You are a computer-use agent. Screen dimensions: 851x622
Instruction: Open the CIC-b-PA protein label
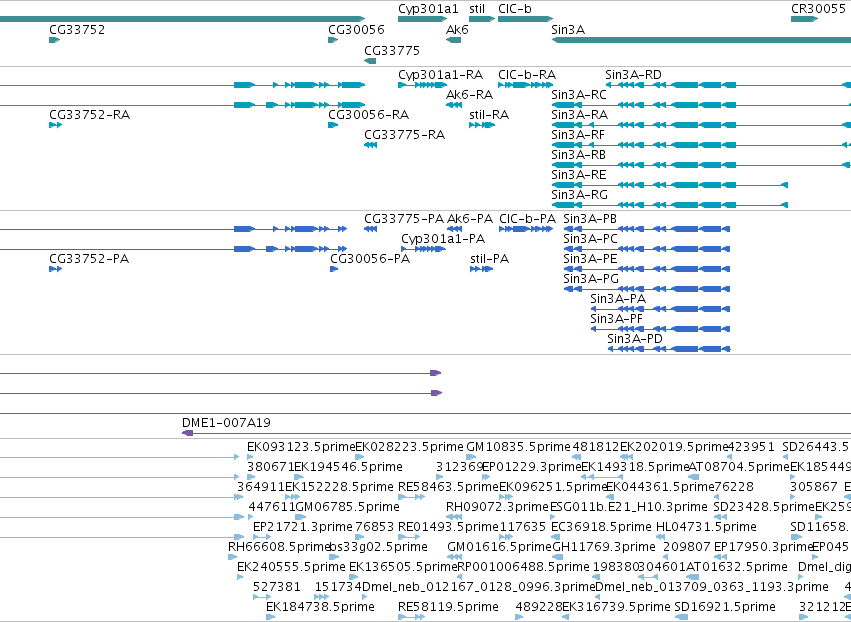click(x=527, y=219)
